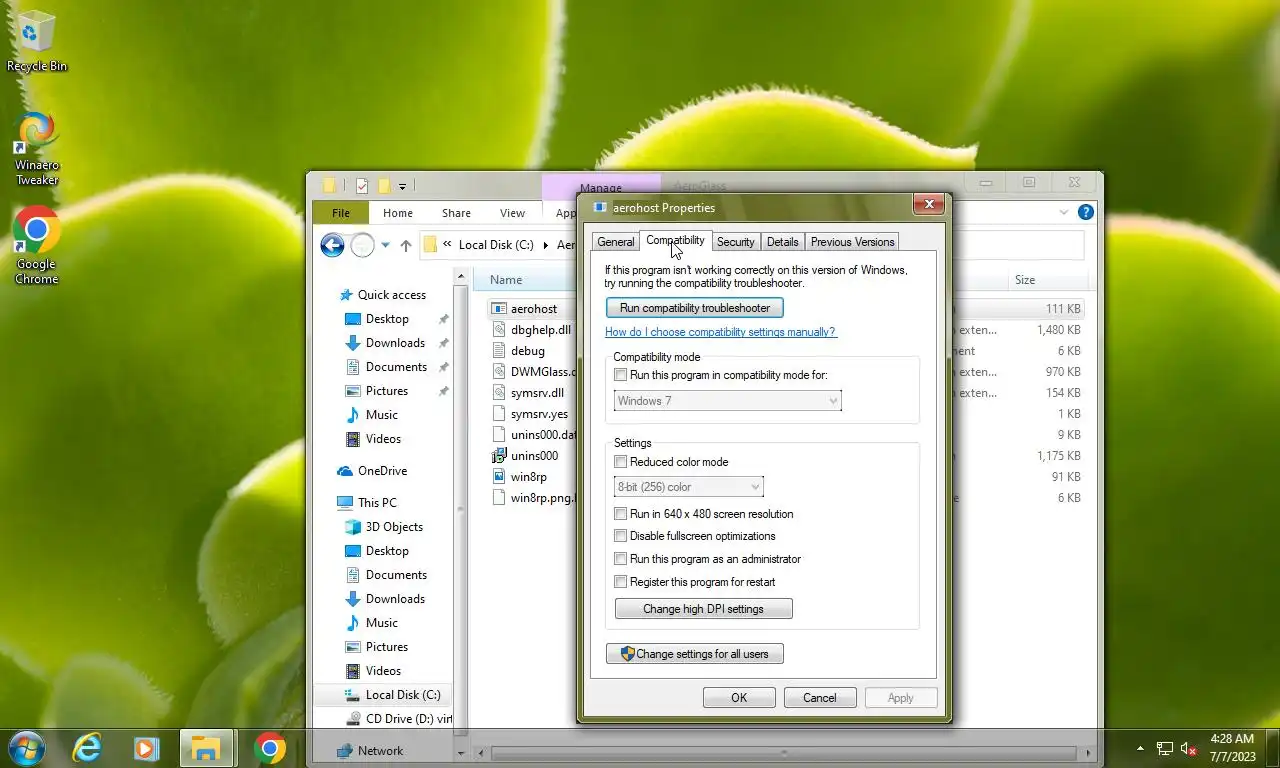Click Quick access in navigation pane
Screen dimensions: 1280x768
391,295
